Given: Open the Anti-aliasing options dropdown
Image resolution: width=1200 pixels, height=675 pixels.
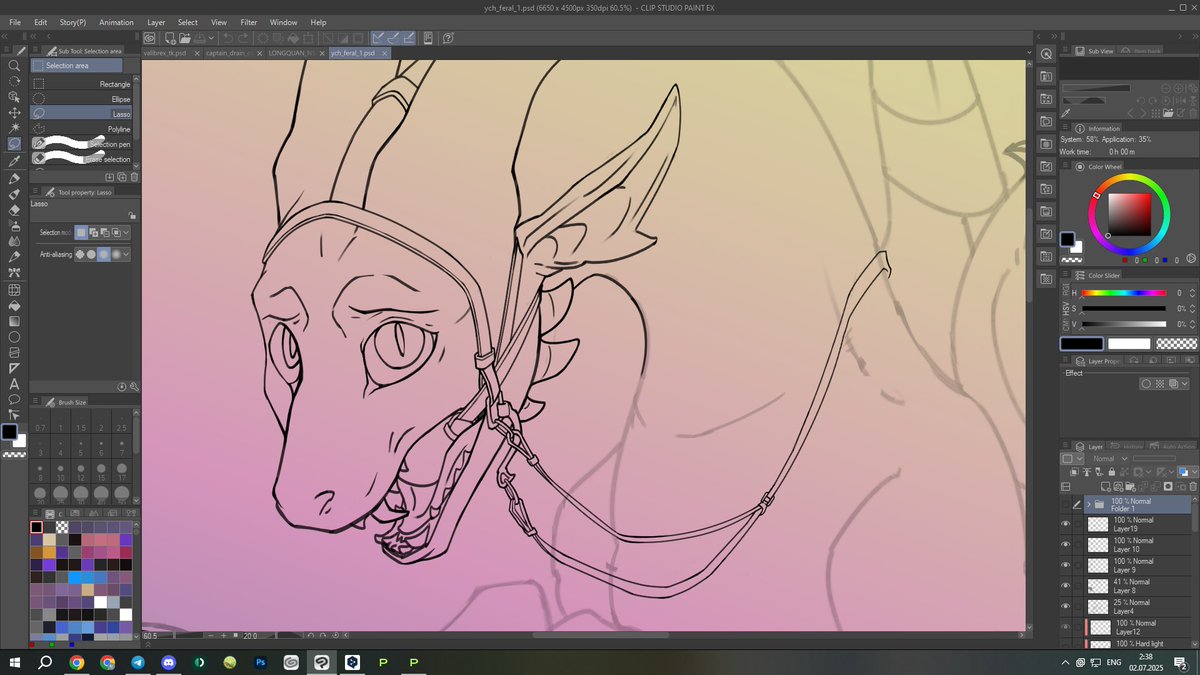Looking at the screenshot, I should click(124, 254).
